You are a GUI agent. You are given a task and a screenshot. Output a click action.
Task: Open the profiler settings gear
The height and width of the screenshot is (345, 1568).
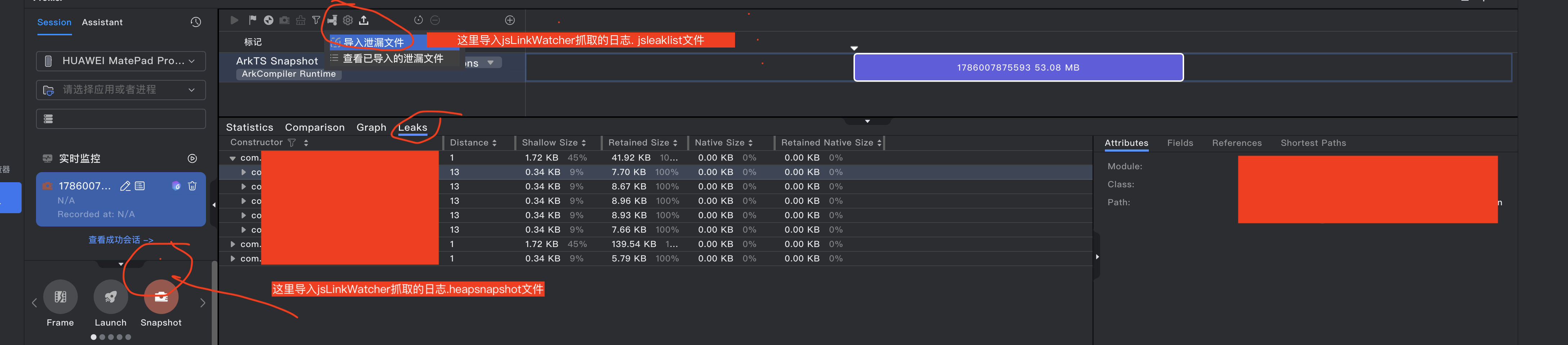point(348,20)
